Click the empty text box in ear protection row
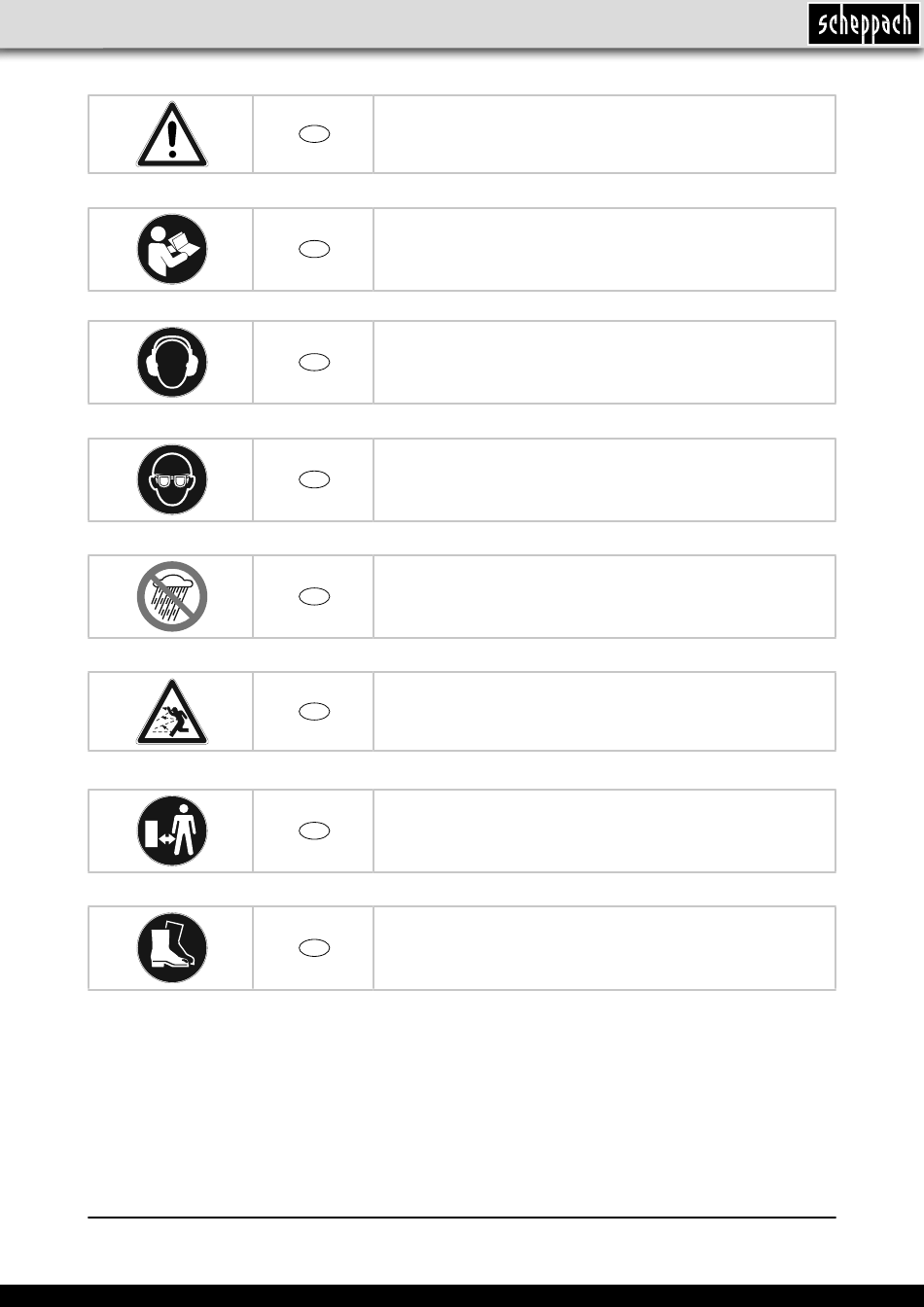Viewport: 924px width, 1307px height. (604, 362)
